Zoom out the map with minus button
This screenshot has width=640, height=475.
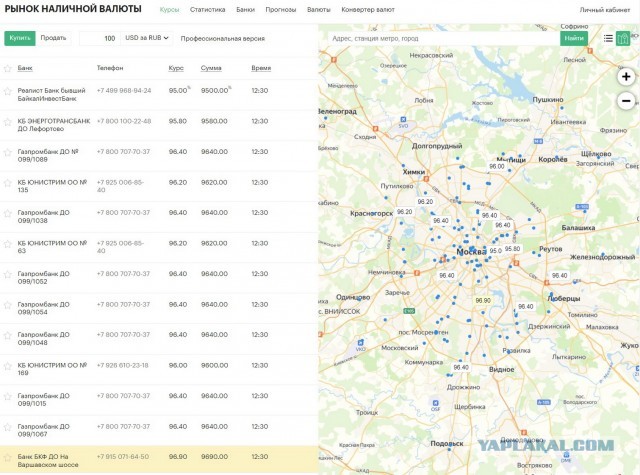tap(626, 101)
